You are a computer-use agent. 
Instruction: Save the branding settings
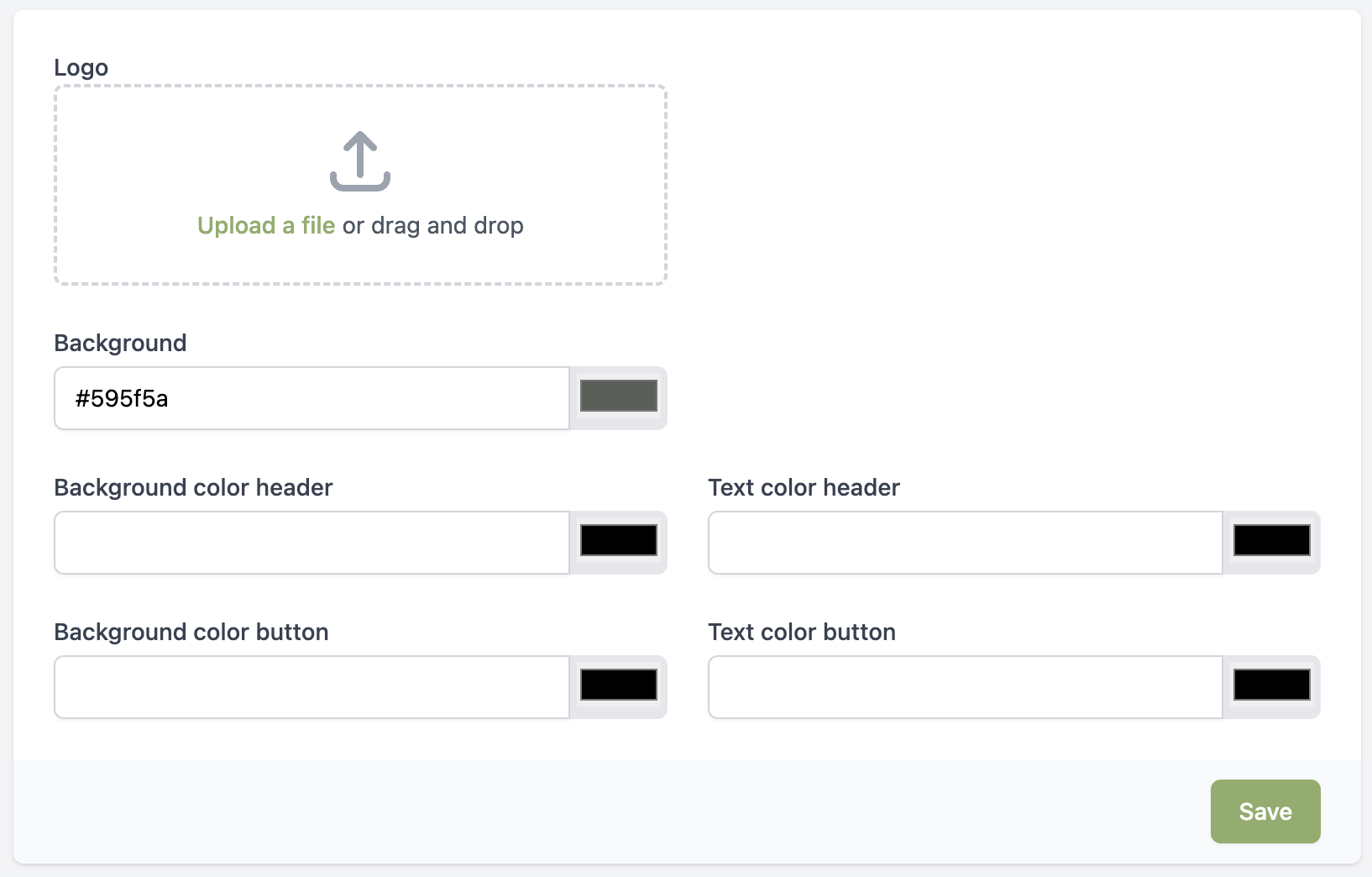point(1265,811)
